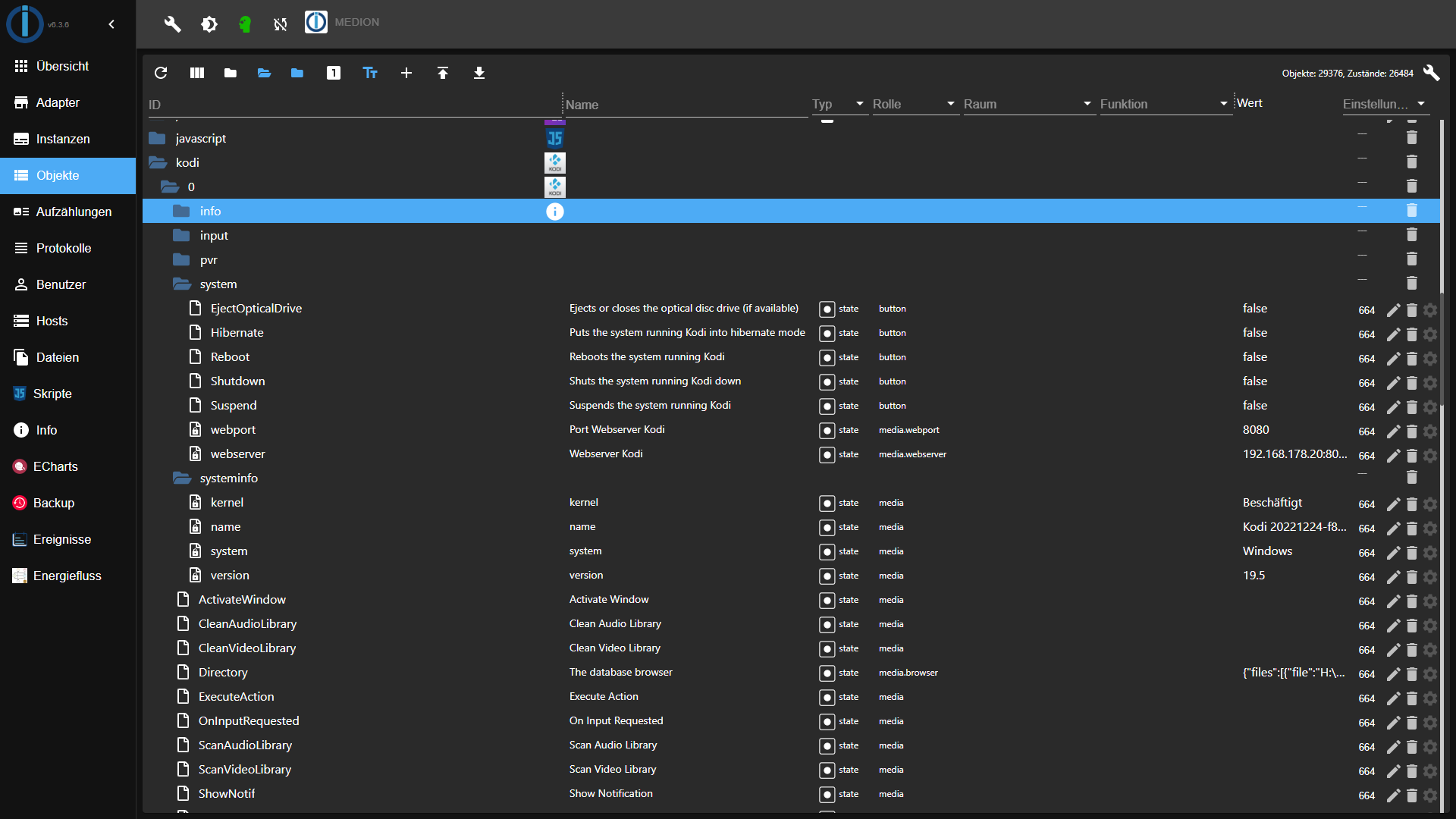Screen dimensions: 1456x819
Task: Collapse the system folder
Action: pos(182,284)
